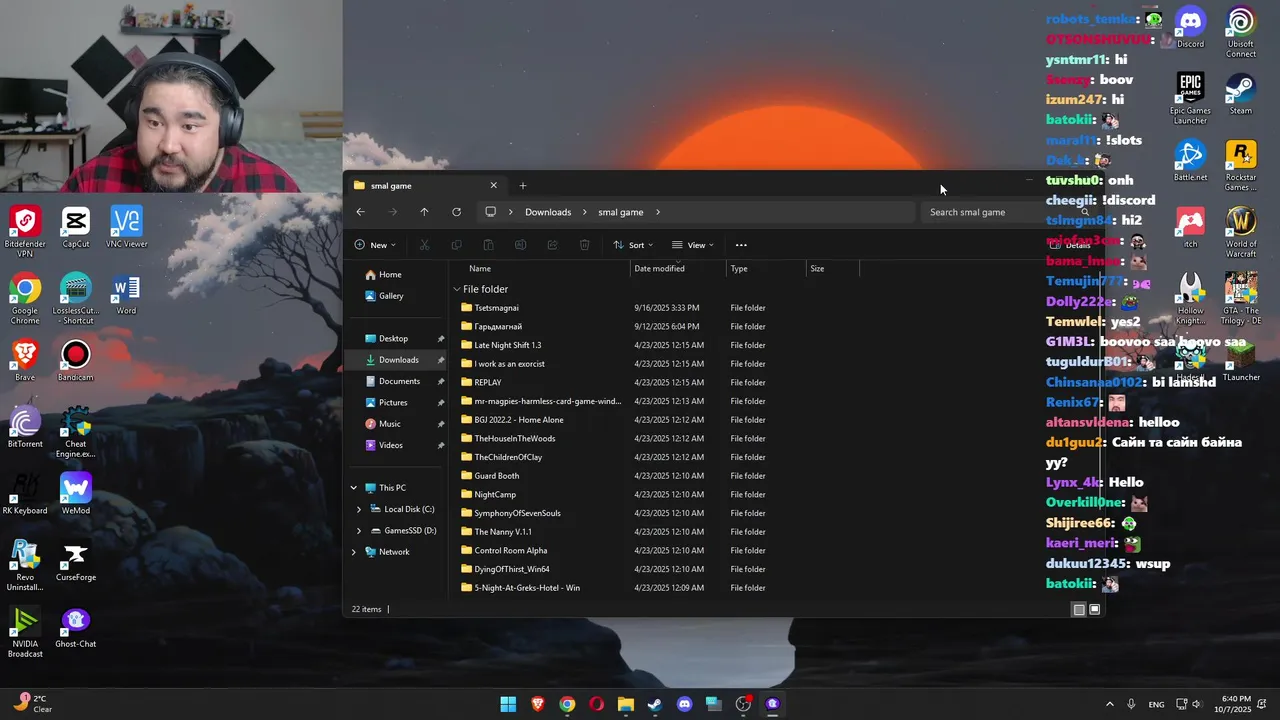The height and width of the screenshot is (720, 1280).
Task: Launch CapCut from the desktop
Action: tap(76, 227)
